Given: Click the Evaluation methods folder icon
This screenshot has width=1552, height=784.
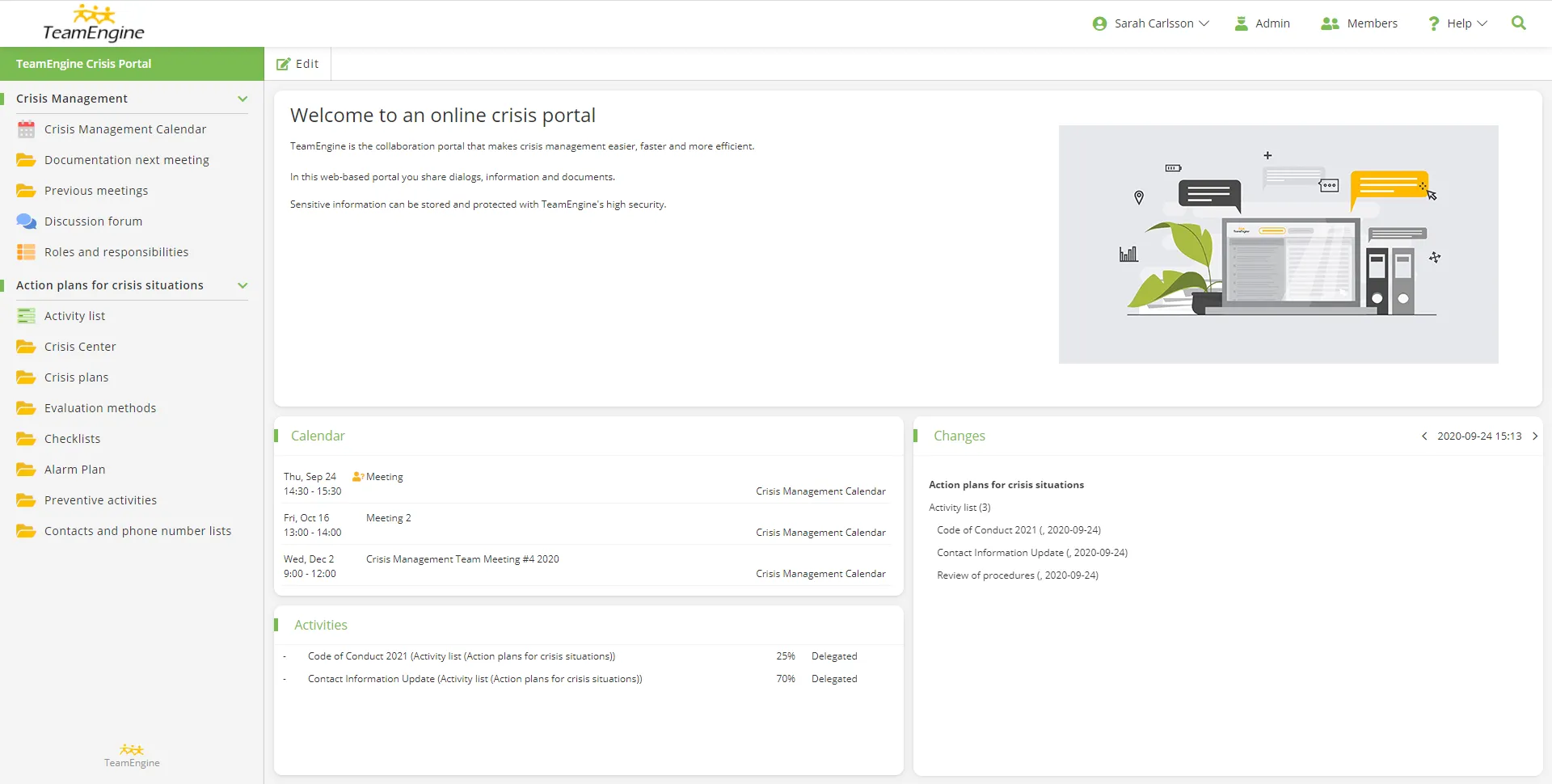Looking at the screenshot, I should (x=27, y=408).
